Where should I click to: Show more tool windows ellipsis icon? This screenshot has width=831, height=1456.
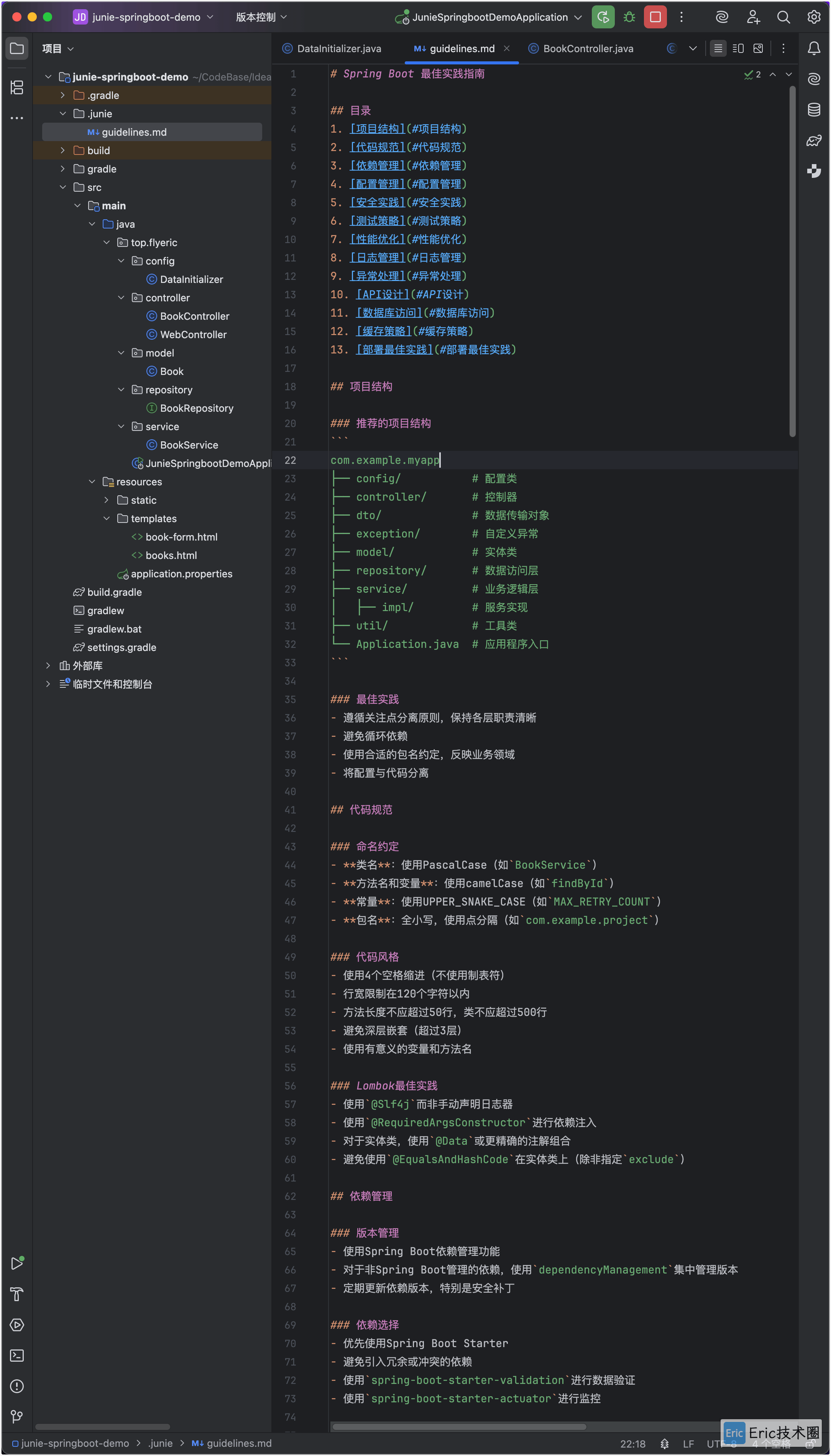pyautogui.click(x=17, y=118)
